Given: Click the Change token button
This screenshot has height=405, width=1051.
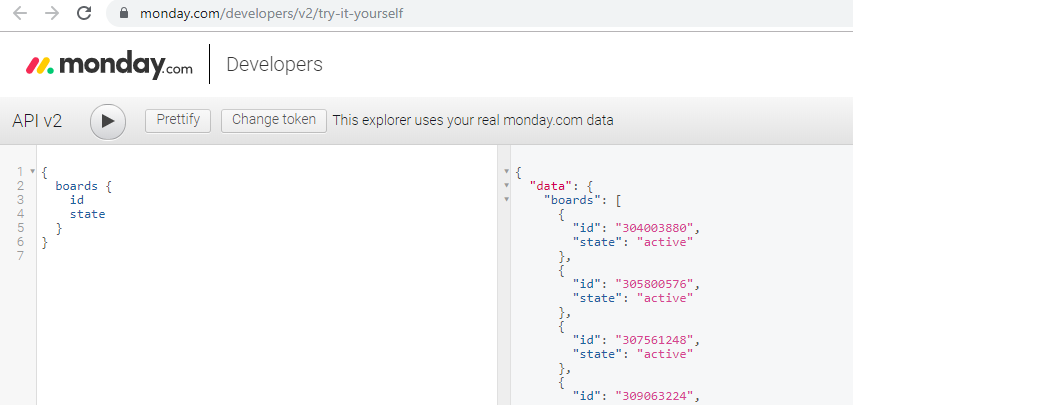Looking at the screenshot, I should coord(274,121).
